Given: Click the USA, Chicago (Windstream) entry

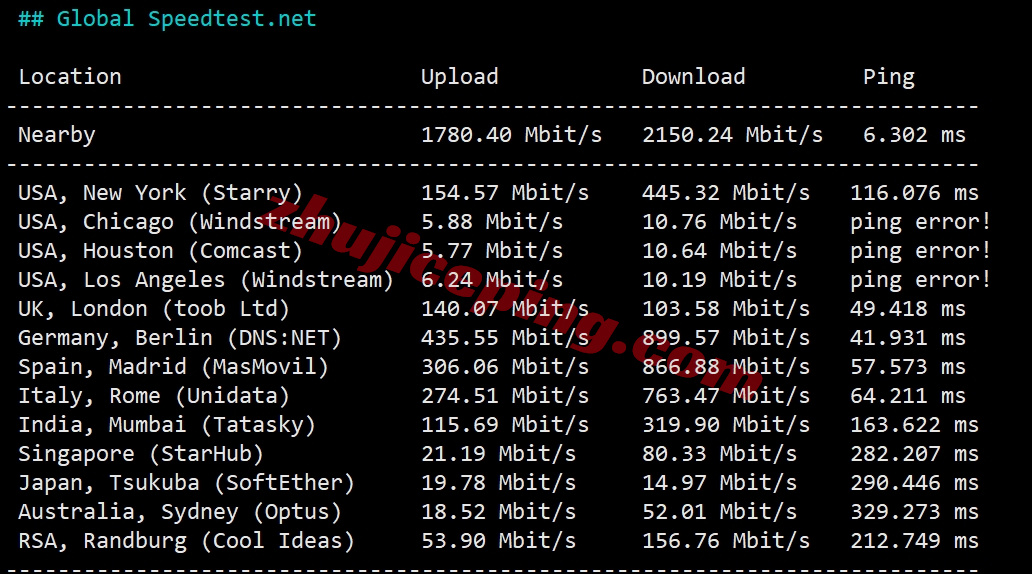Looking at the screenshot, I should (180, 222).
